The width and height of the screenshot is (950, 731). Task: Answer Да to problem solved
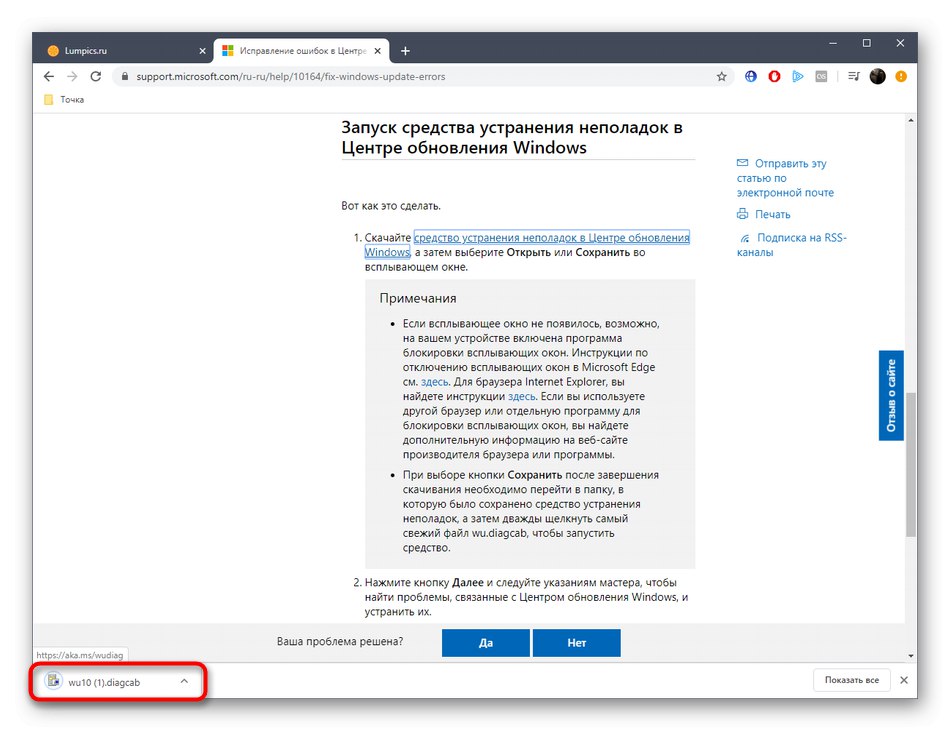click(x=485, y=643)
